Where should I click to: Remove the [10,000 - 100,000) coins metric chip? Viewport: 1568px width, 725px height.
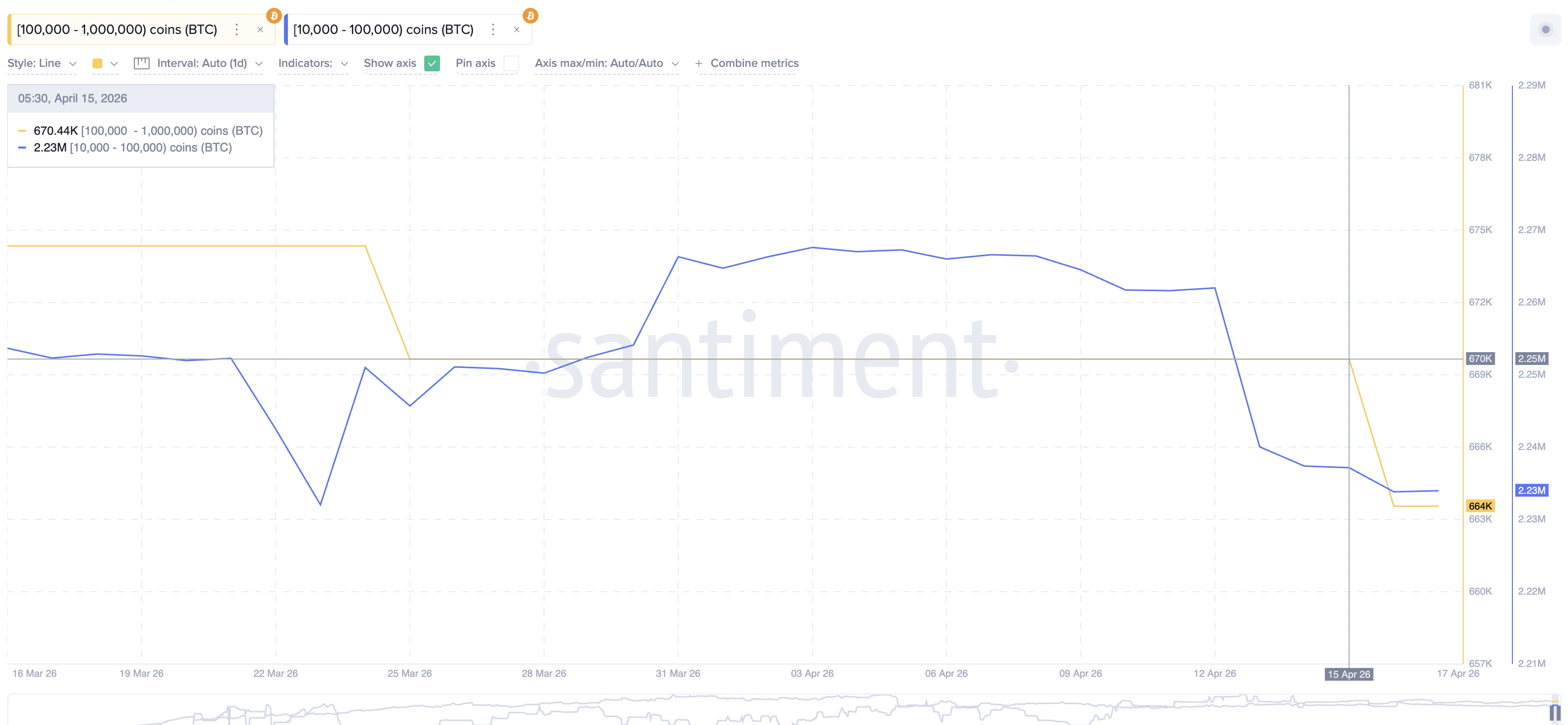pos(517,29)
